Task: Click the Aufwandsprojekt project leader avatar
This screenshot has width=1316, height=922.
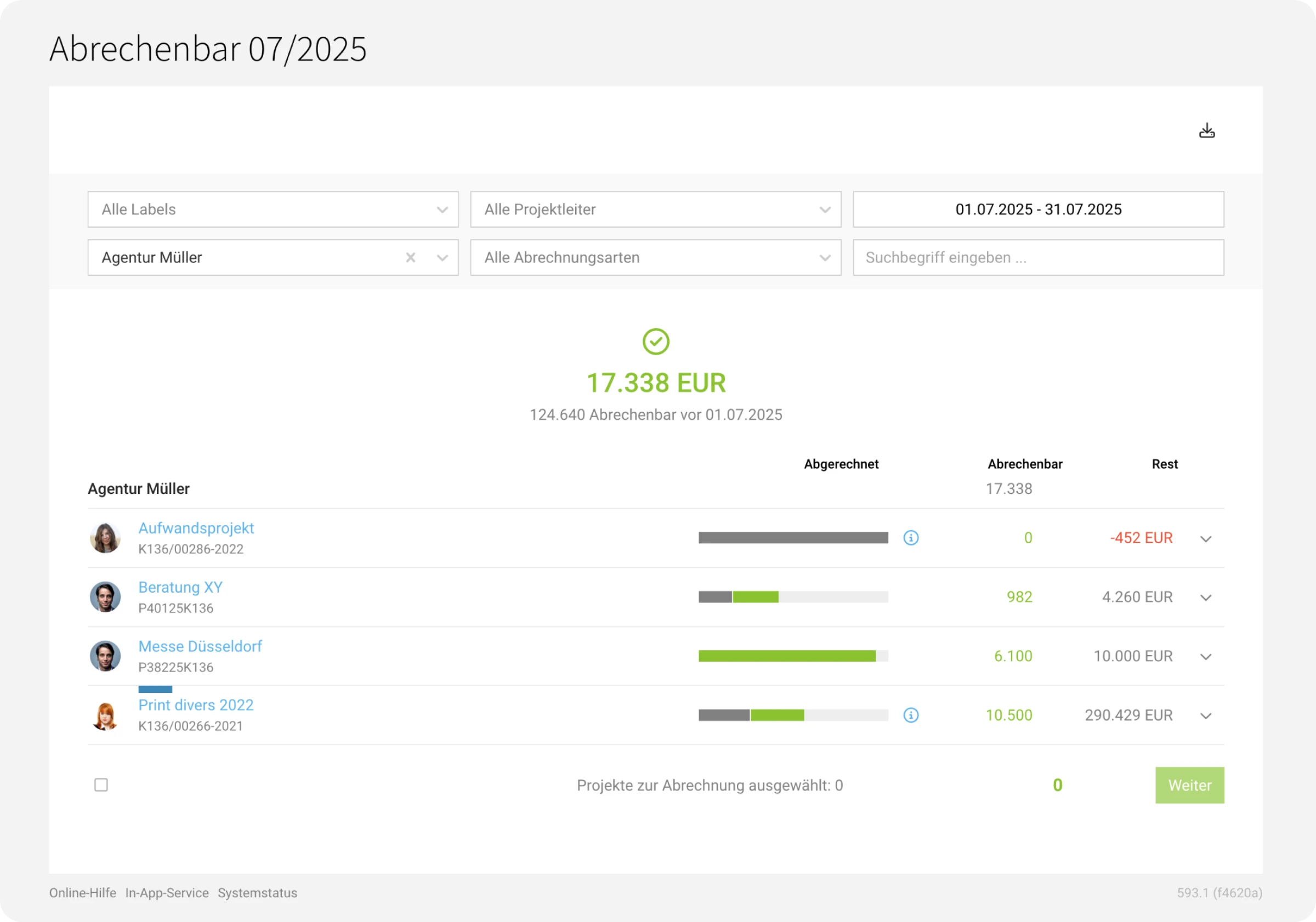Action: click(x=105, y=538)
